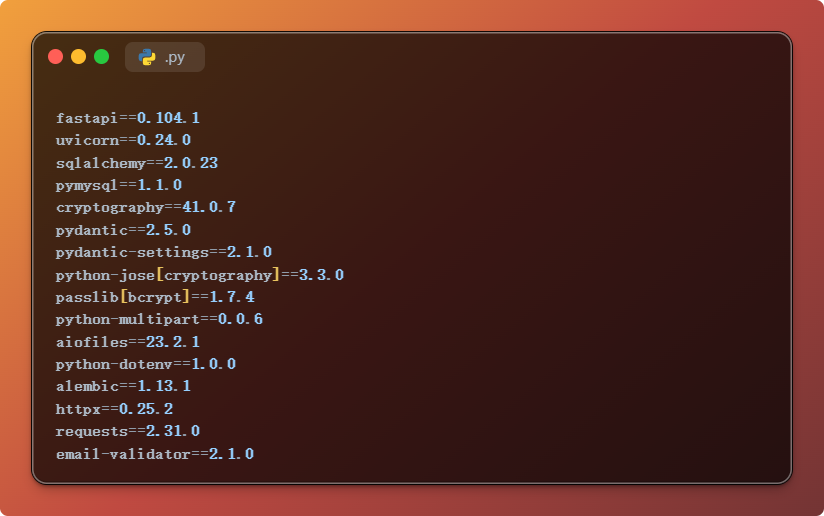
Task: Click the green maximize window dot
Action: coord(101,57)
